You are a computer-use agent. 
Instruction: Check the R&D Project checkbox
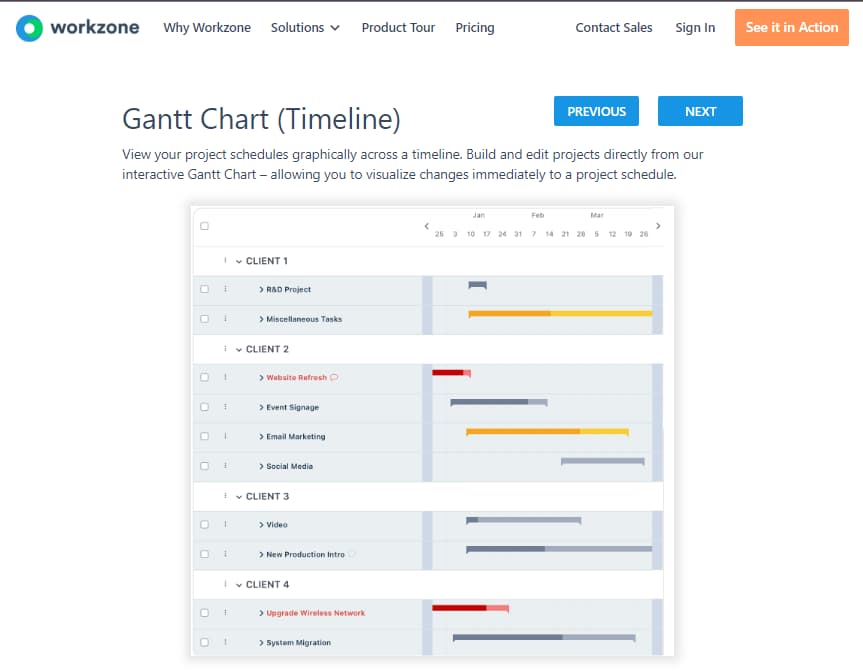point(205,289)
